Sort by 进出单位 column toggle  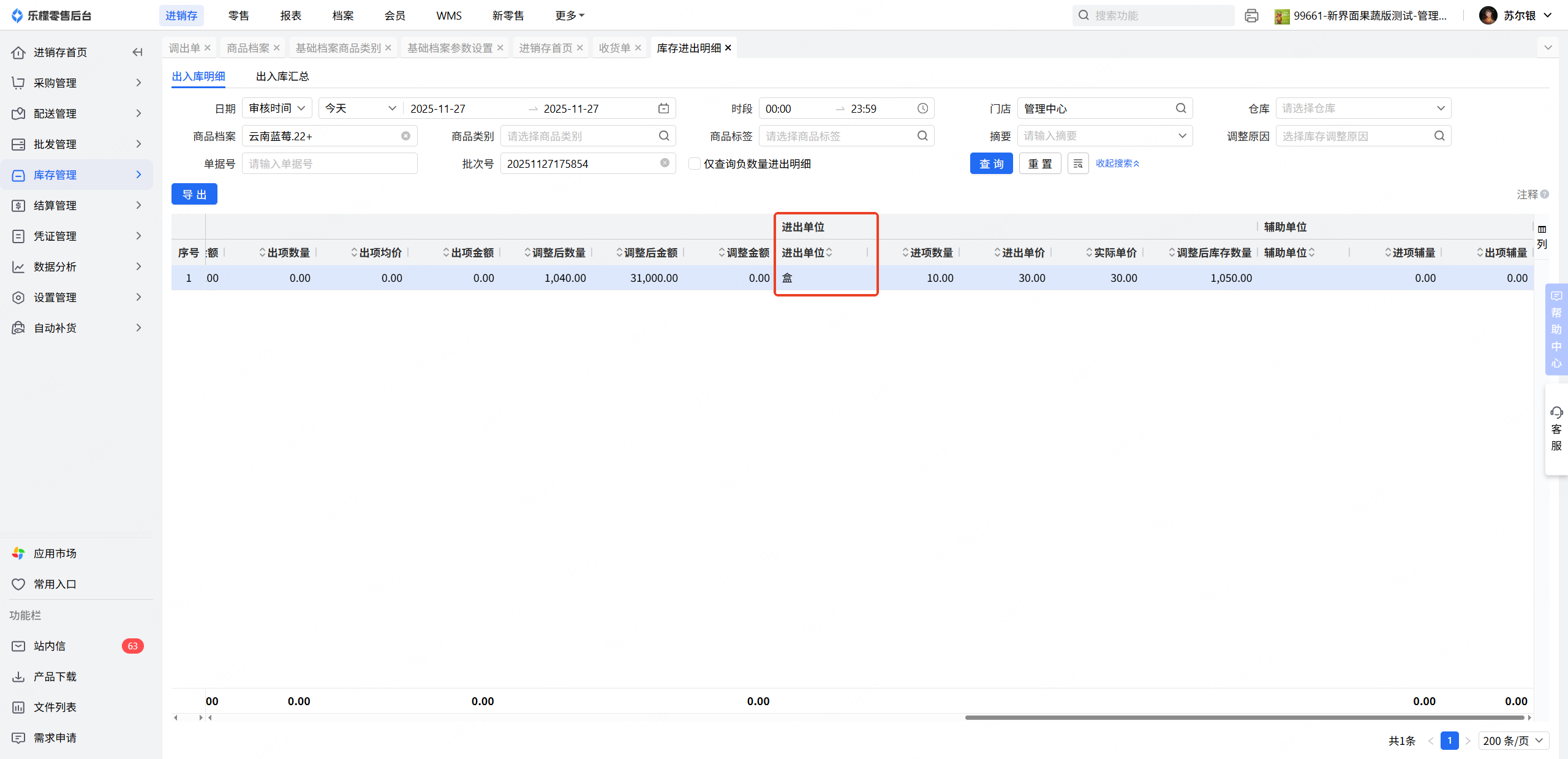[x=829, y=252]
